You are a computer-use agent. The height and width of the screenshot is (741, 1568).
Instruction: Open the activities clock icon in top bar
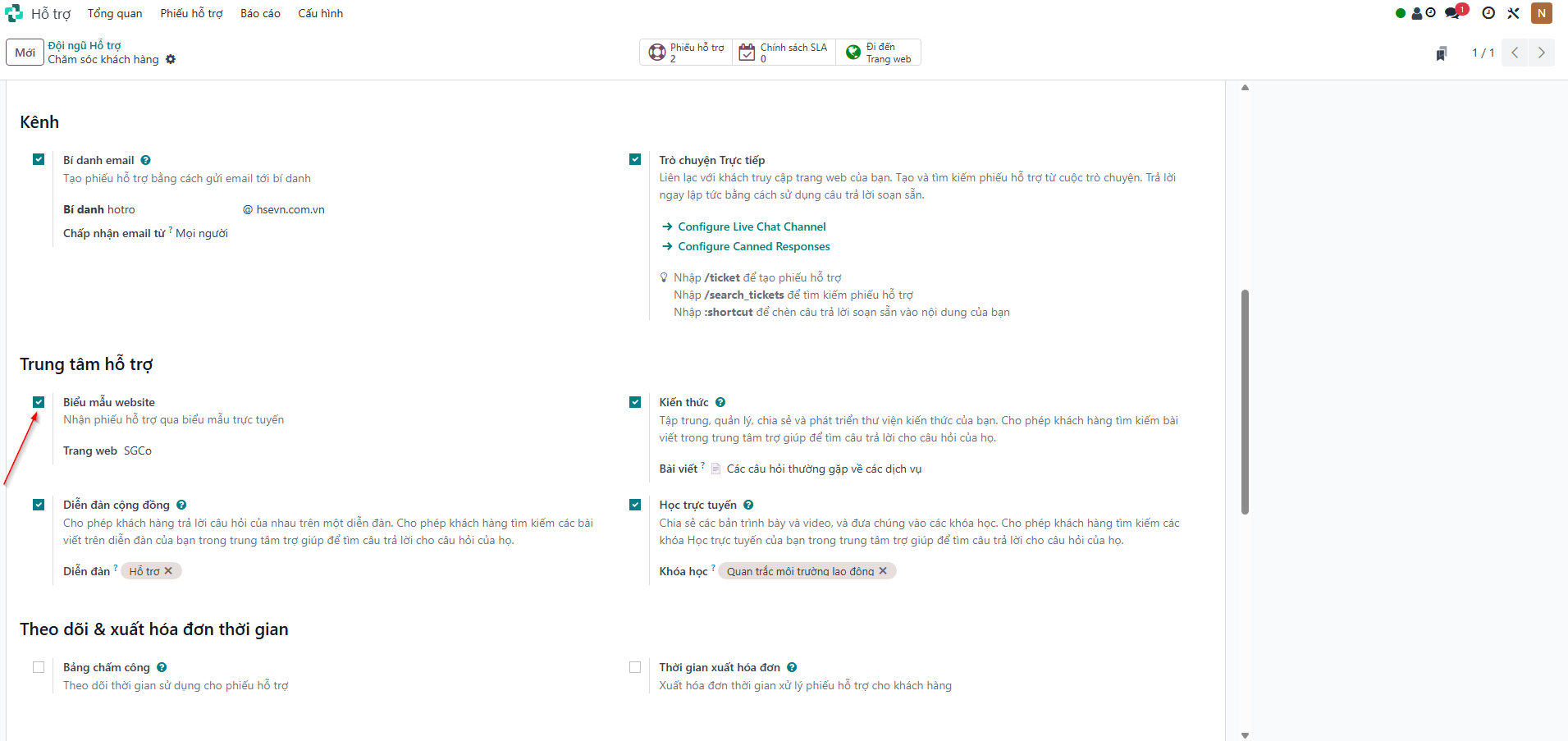point(1488,13)
